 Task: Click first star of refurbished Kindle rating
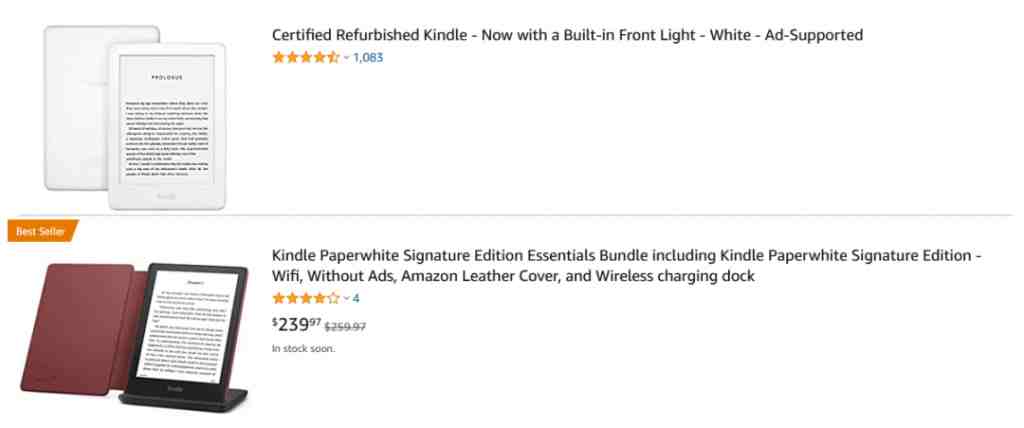pyautogui.click(x=279, y=58)
